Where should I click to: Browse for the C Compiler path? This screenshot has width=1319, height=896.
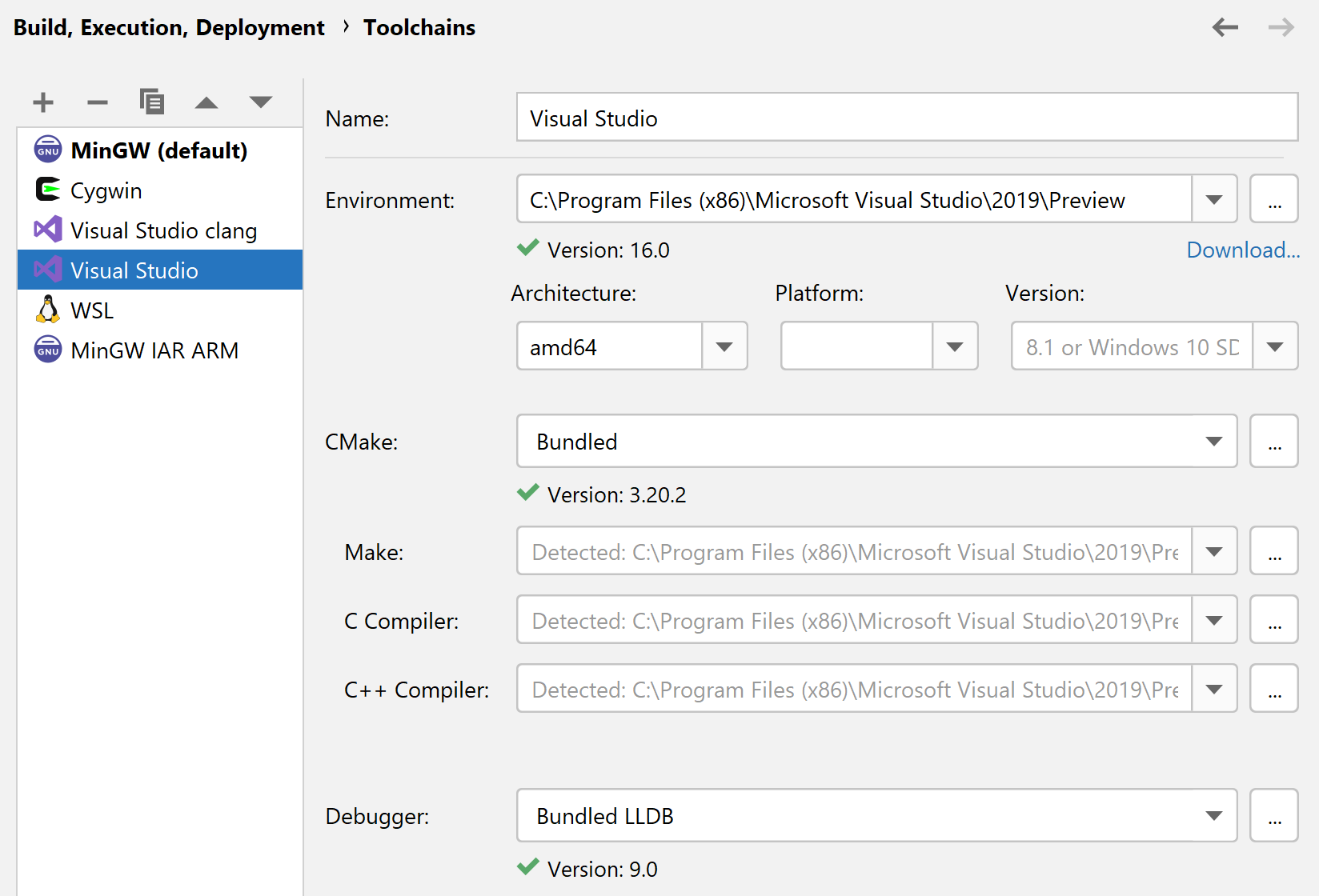1274,620
